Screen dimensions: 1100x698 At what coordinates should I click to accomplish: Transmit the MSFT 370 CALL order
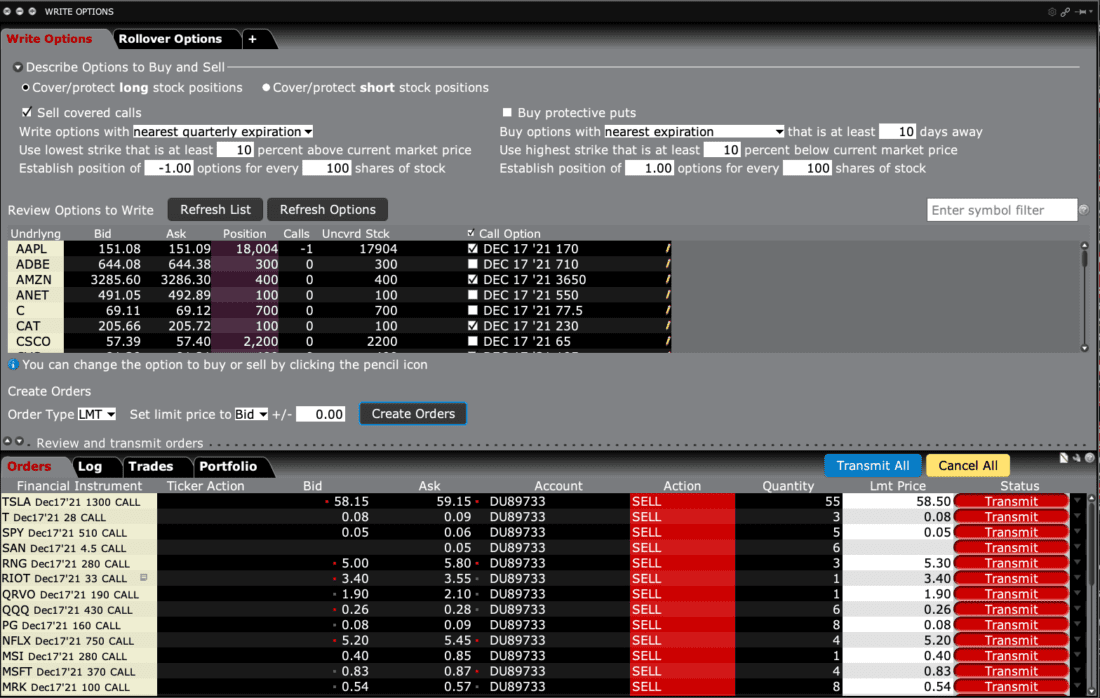coord(1011,671)
